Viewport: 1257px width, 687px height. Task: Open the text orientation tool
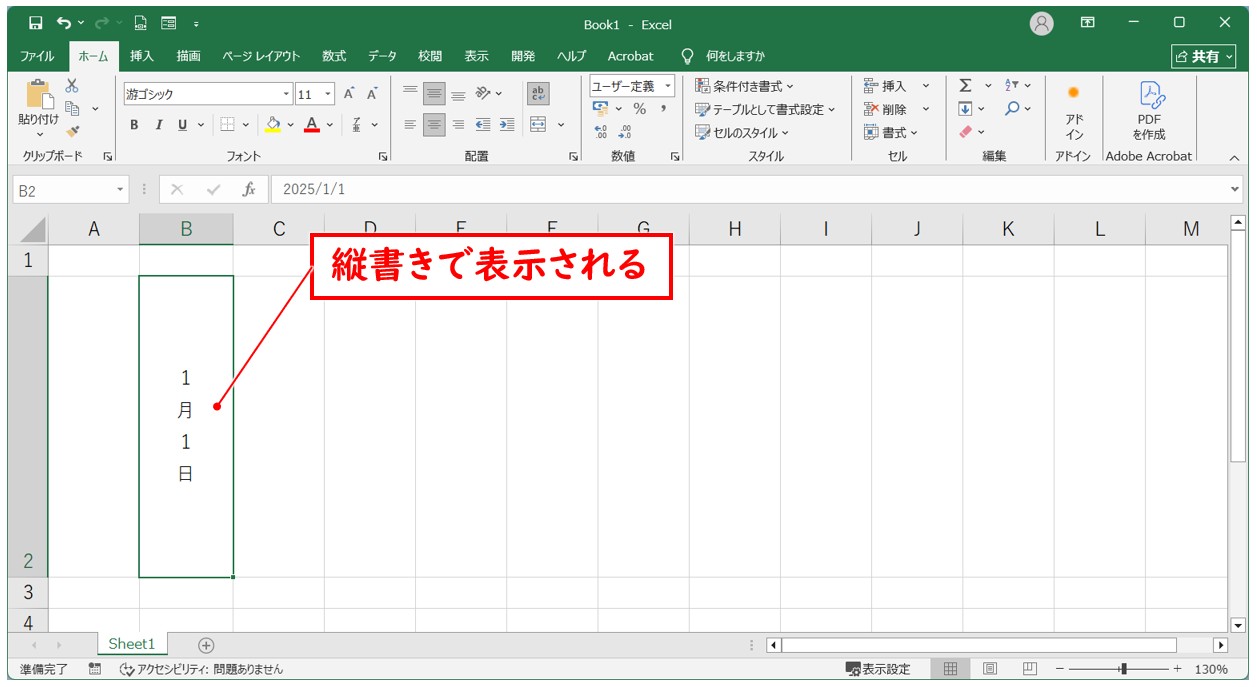(484, 94)
